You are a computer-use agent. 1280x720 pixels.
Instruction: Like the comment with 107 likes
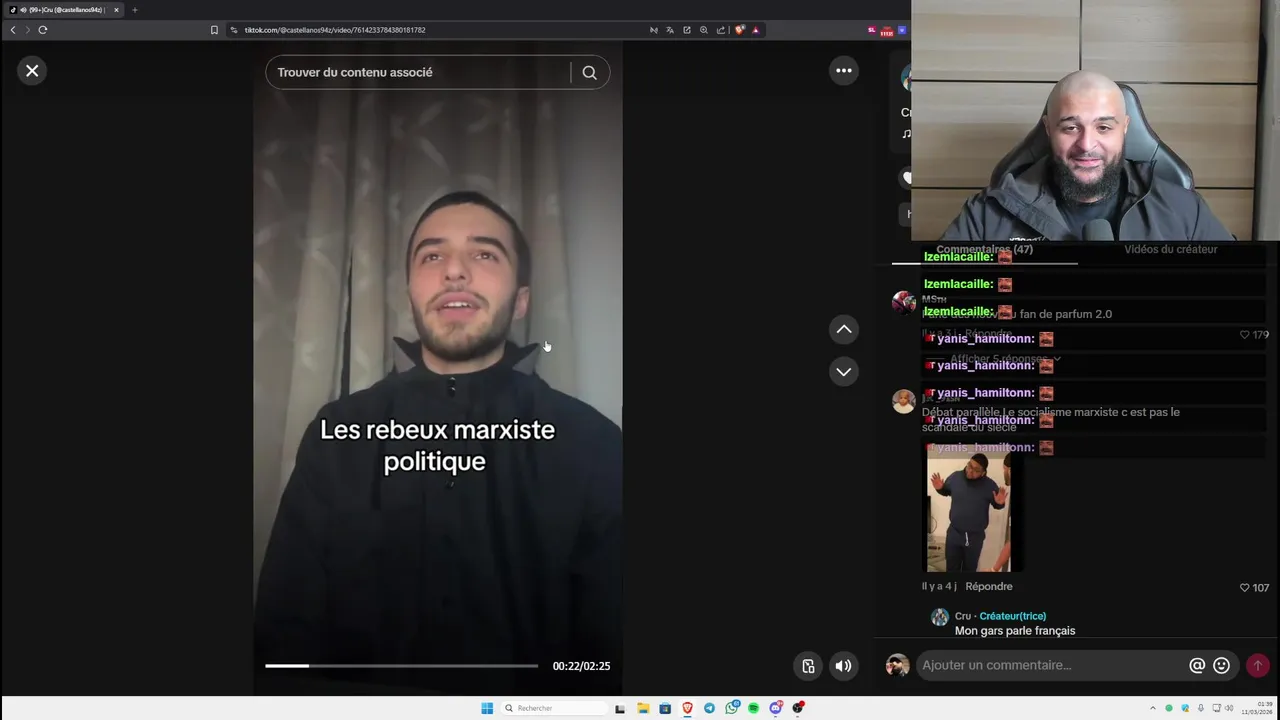(x=1245, y=588)
